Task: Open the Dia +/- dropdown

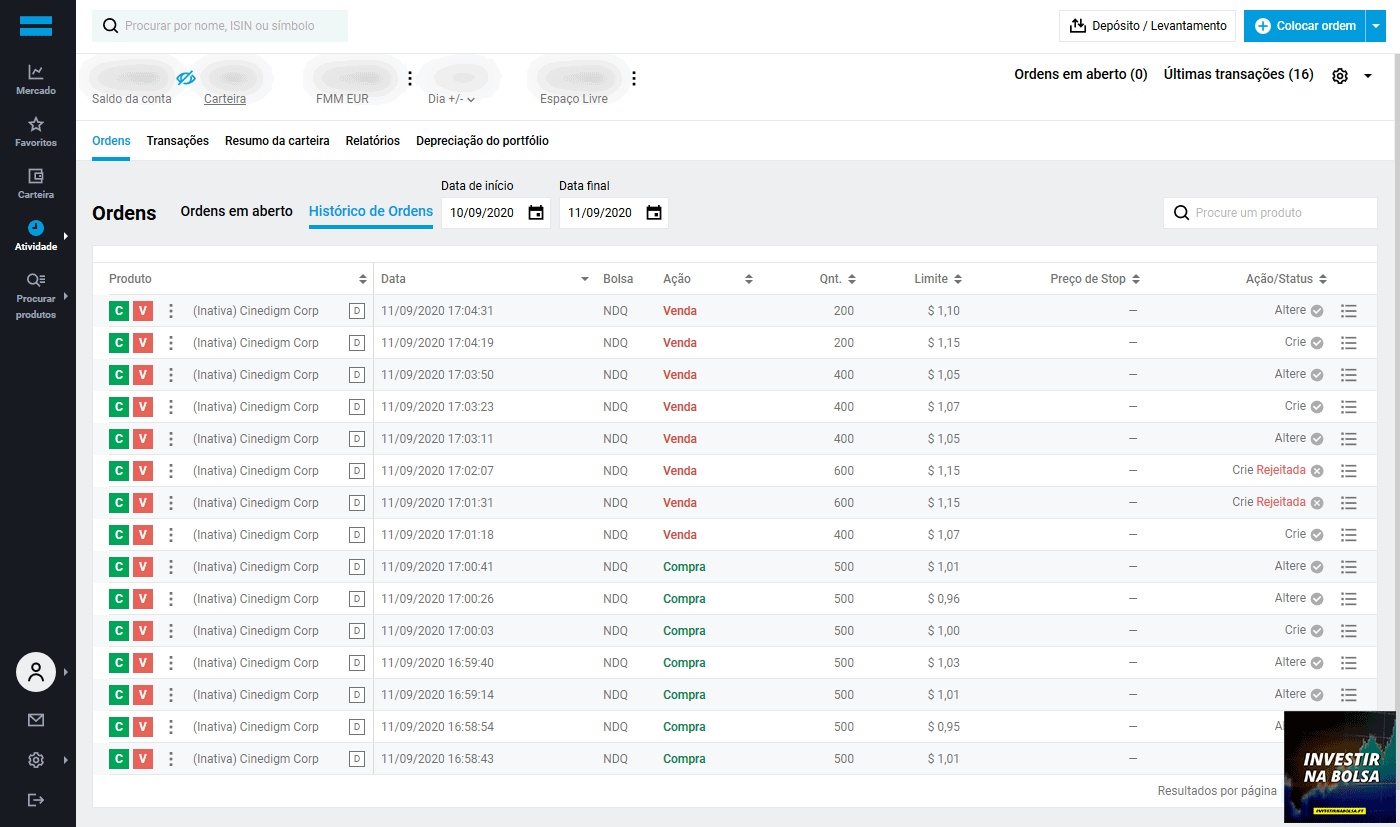Action: pyautogui.click(x=451, y=99)
